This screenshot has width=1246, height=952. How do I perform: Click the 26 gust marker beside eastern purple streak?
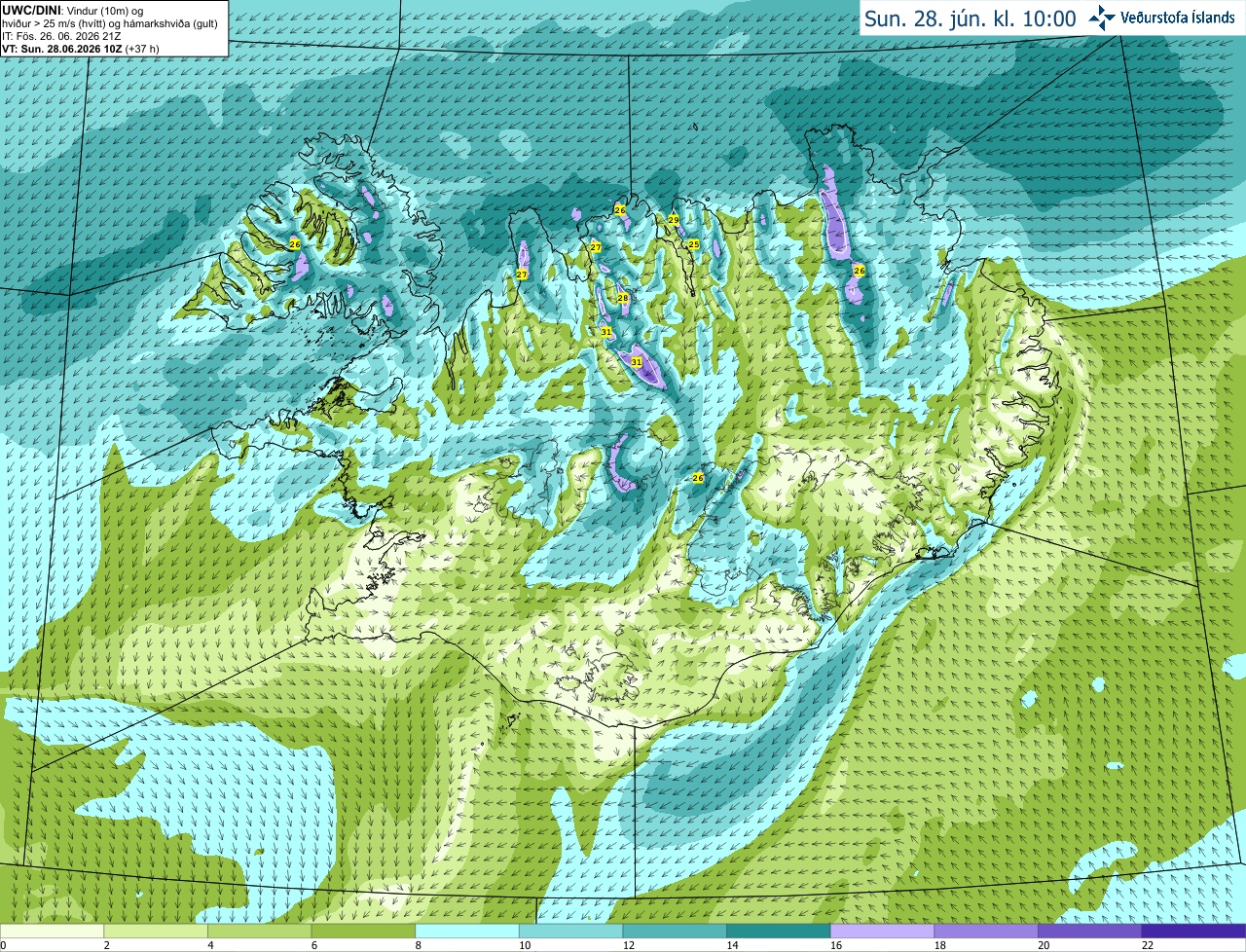pyautogui.click(x=859, y=270)
